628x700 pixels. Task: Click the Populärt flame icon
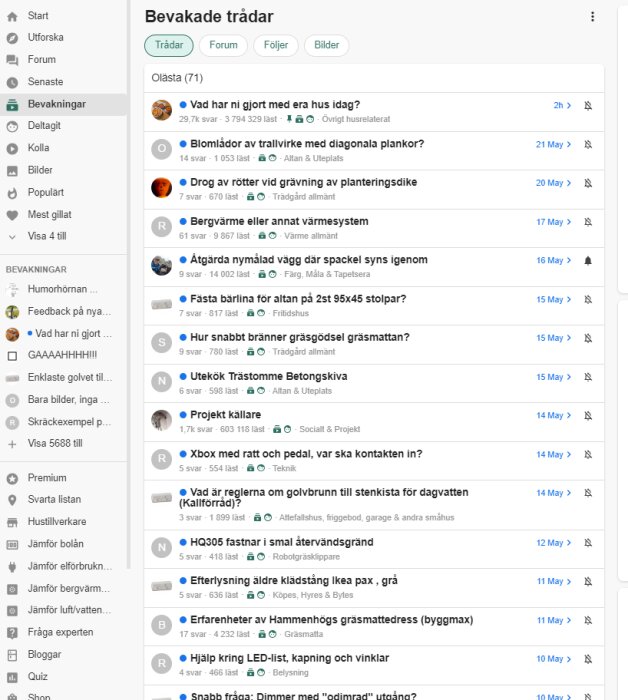coord(12,193)
